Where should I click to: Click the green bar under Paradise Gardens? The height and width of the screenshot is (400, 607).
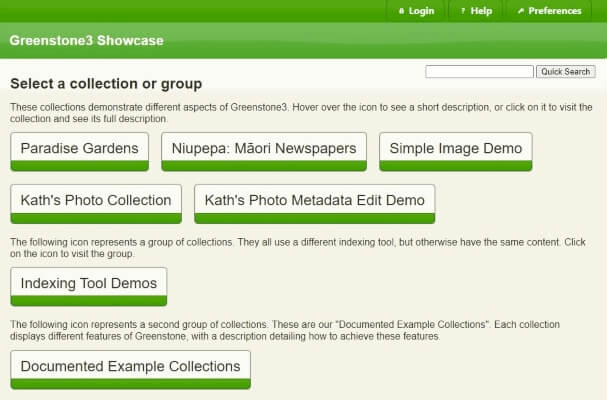[79, 166]
